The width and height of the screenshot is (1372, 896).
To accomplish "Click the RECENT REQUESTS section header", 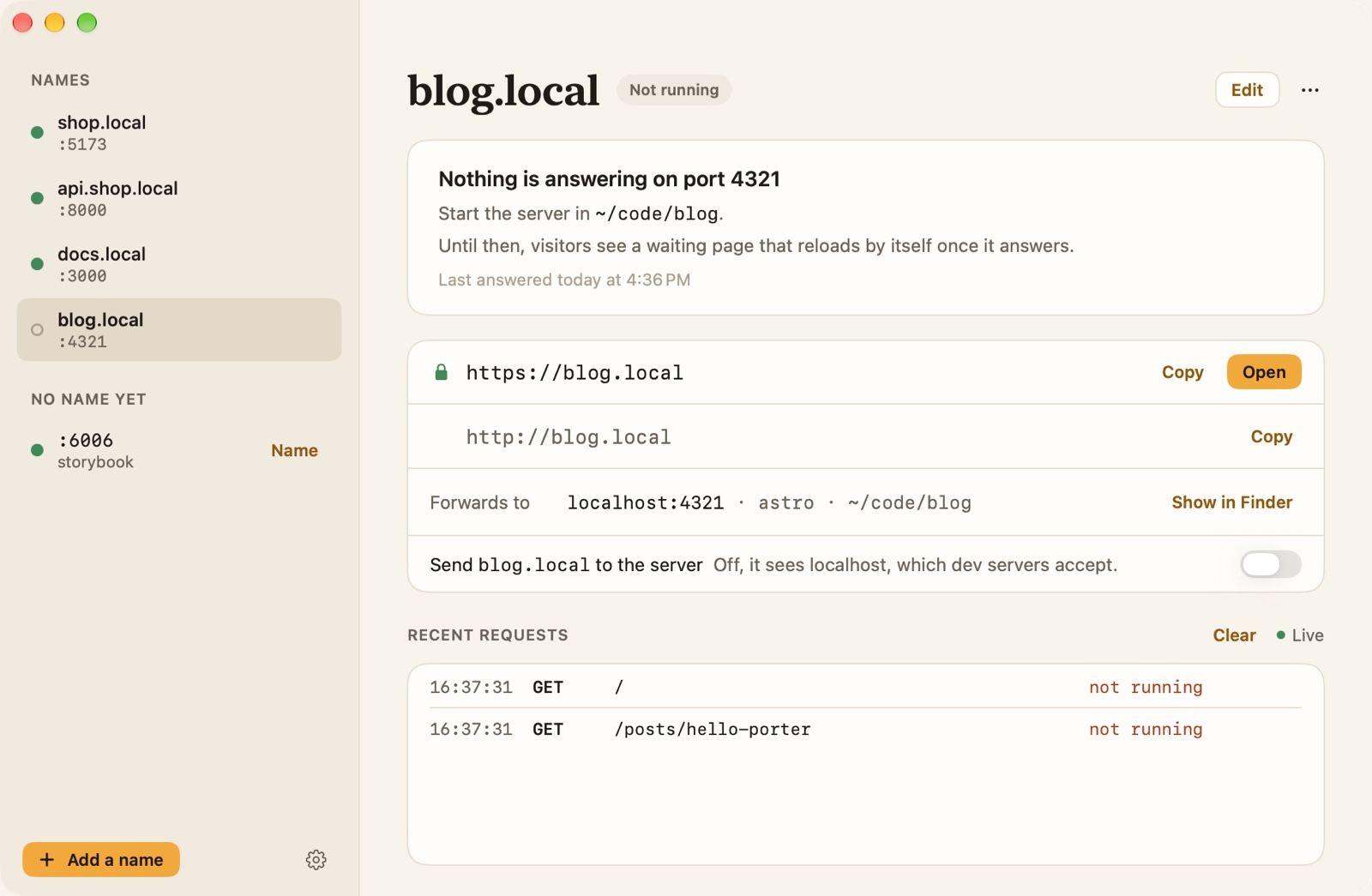I will pyautogui.click(x=488, y=635).
